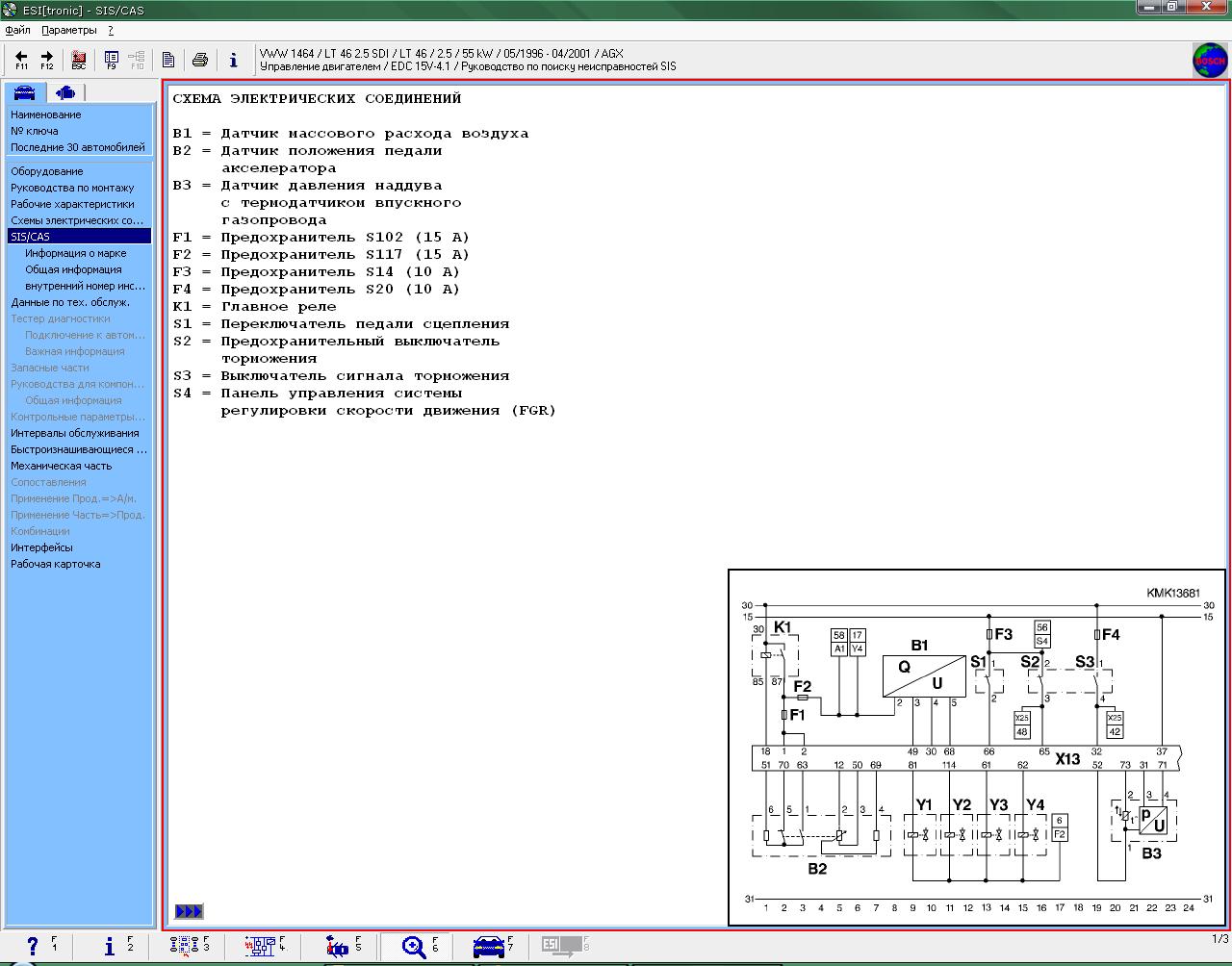Click the wiring diagram thumbnail KMK13681
This screenshot has height=966, width=1232.
tap(977, 748)
